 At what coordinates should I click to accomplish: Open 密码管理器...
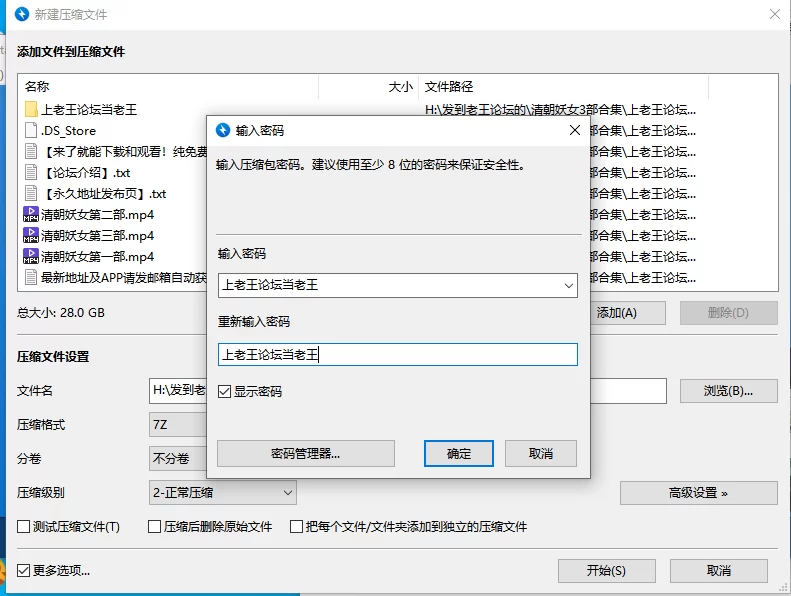(x=306, y=453)
